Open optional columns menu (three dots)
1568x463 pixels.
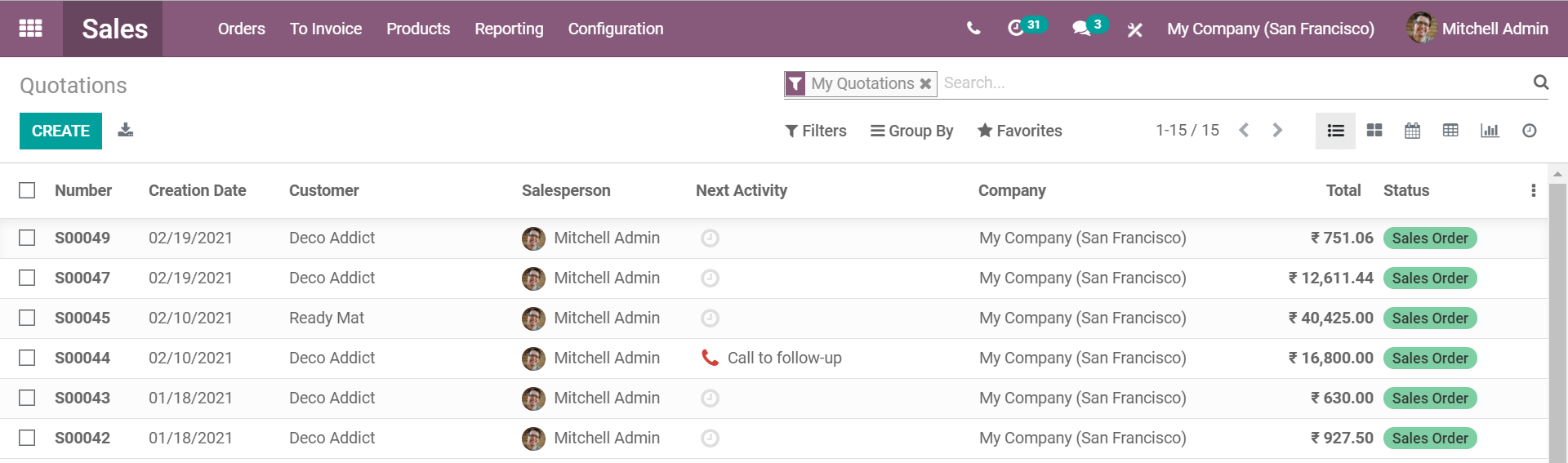coord(1533,190)
